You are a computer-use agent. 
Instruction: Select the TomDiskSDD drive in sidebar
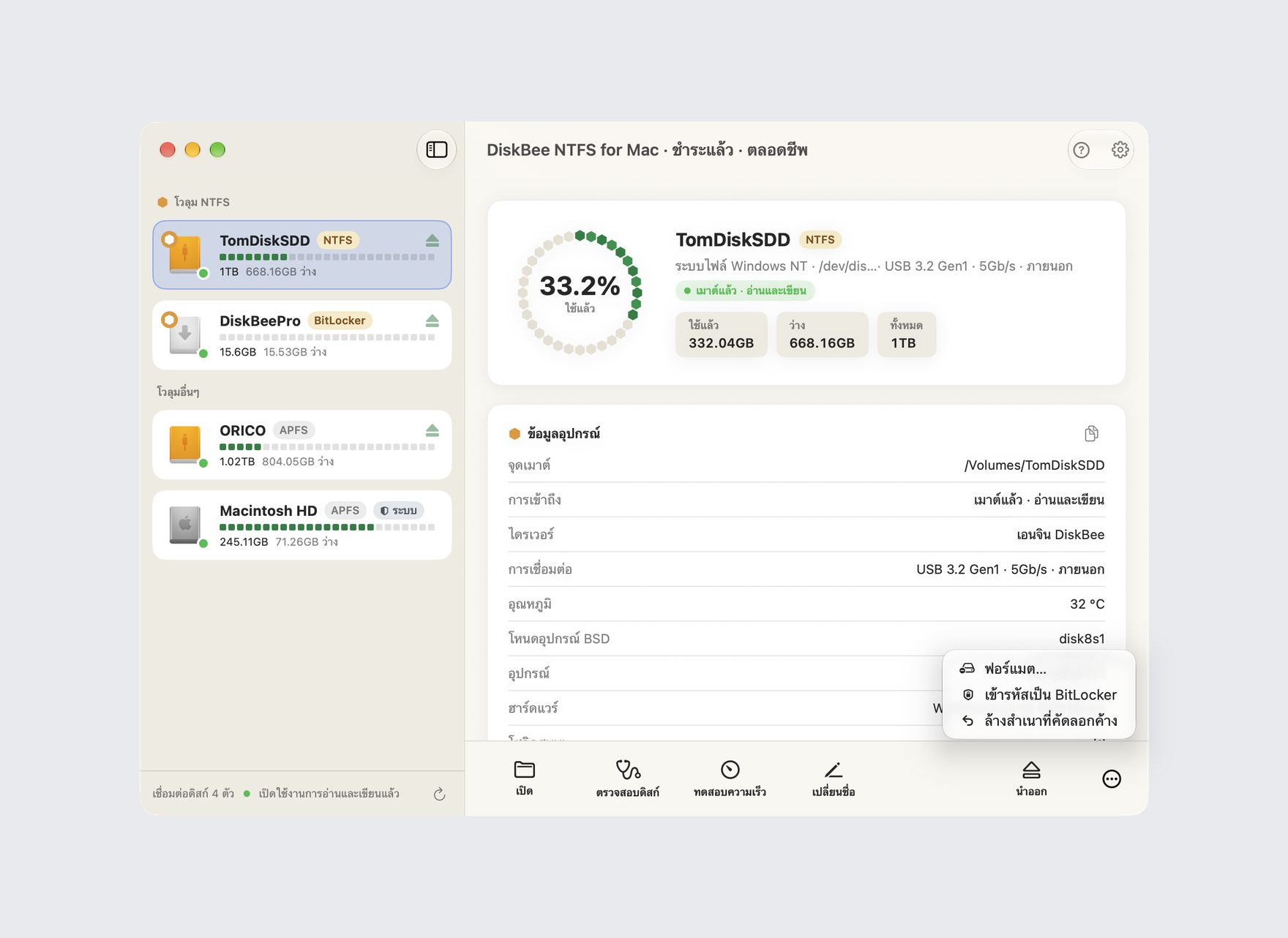(x=302, y=255)
